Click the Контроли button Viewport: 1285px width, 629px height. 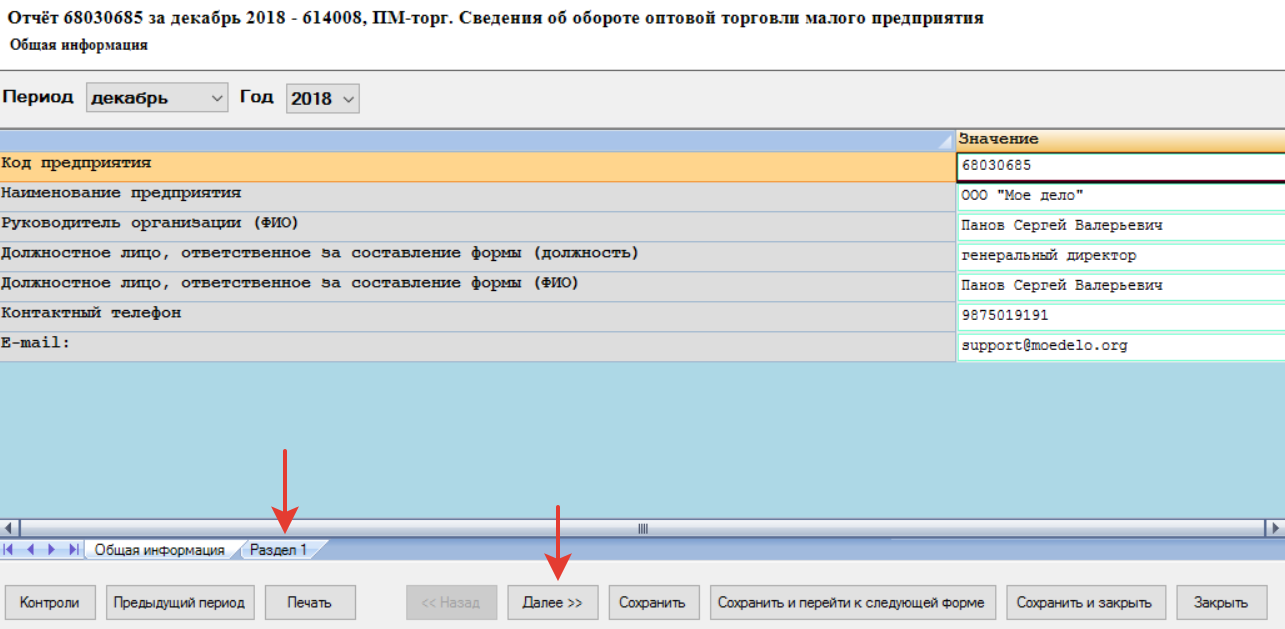[51, 603]
